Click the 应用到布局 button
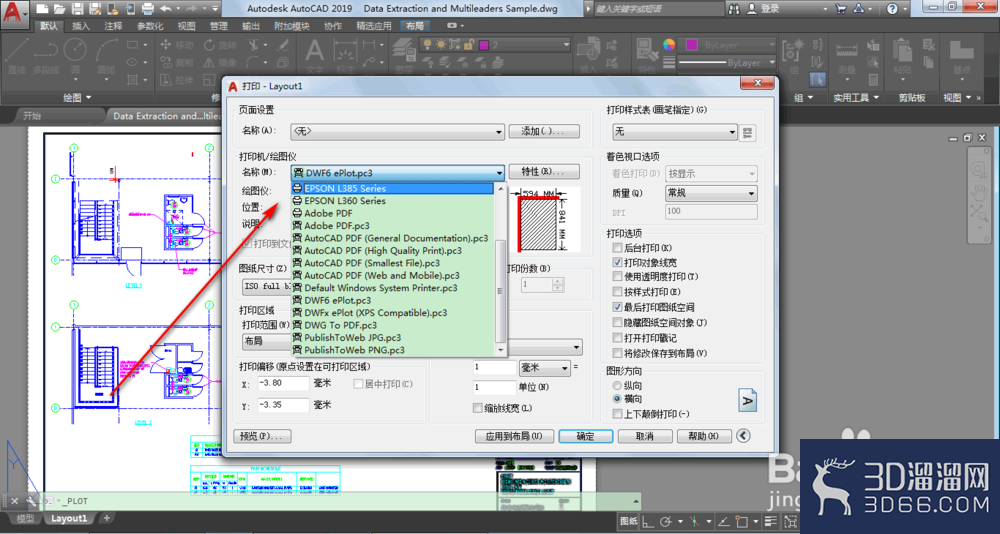 [514, 436]
